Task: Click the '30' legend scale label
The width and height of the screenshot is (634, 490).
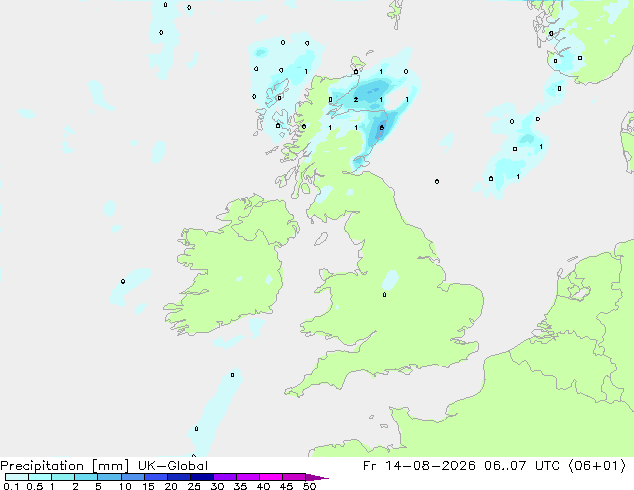Action: [x=217, y=486]
